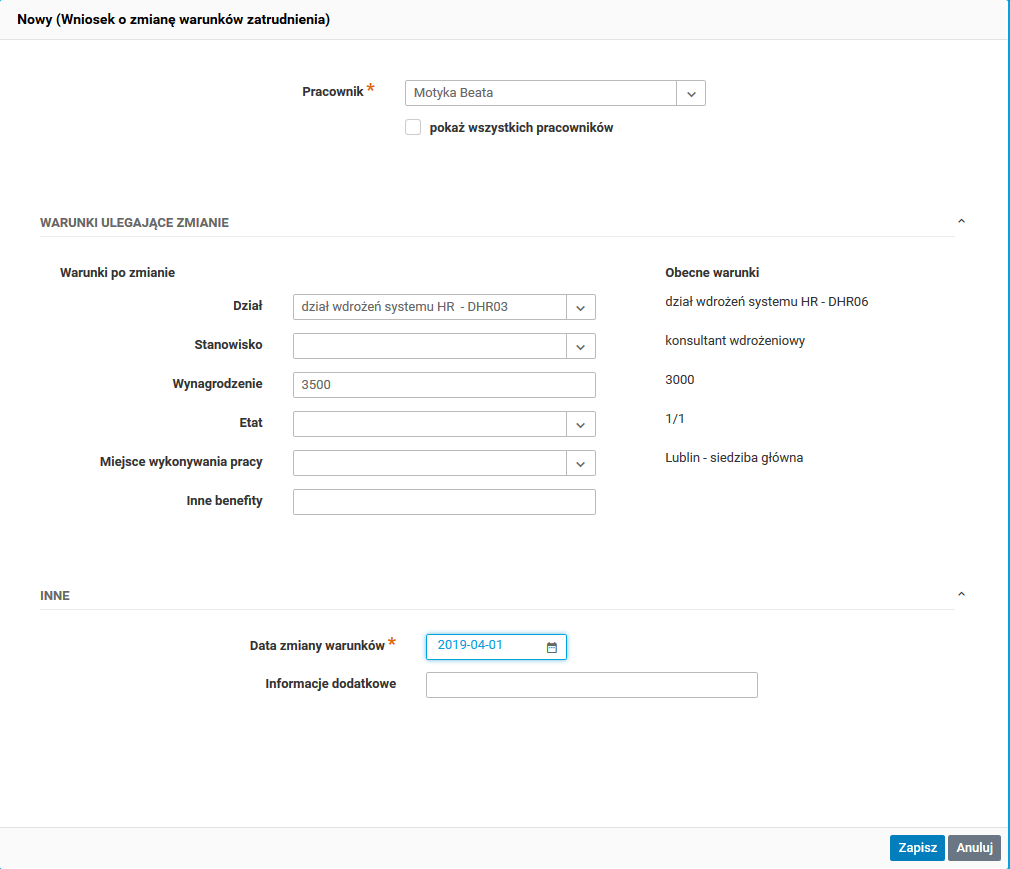Open the Pracownik dropdown arrow

pos(691,93)
